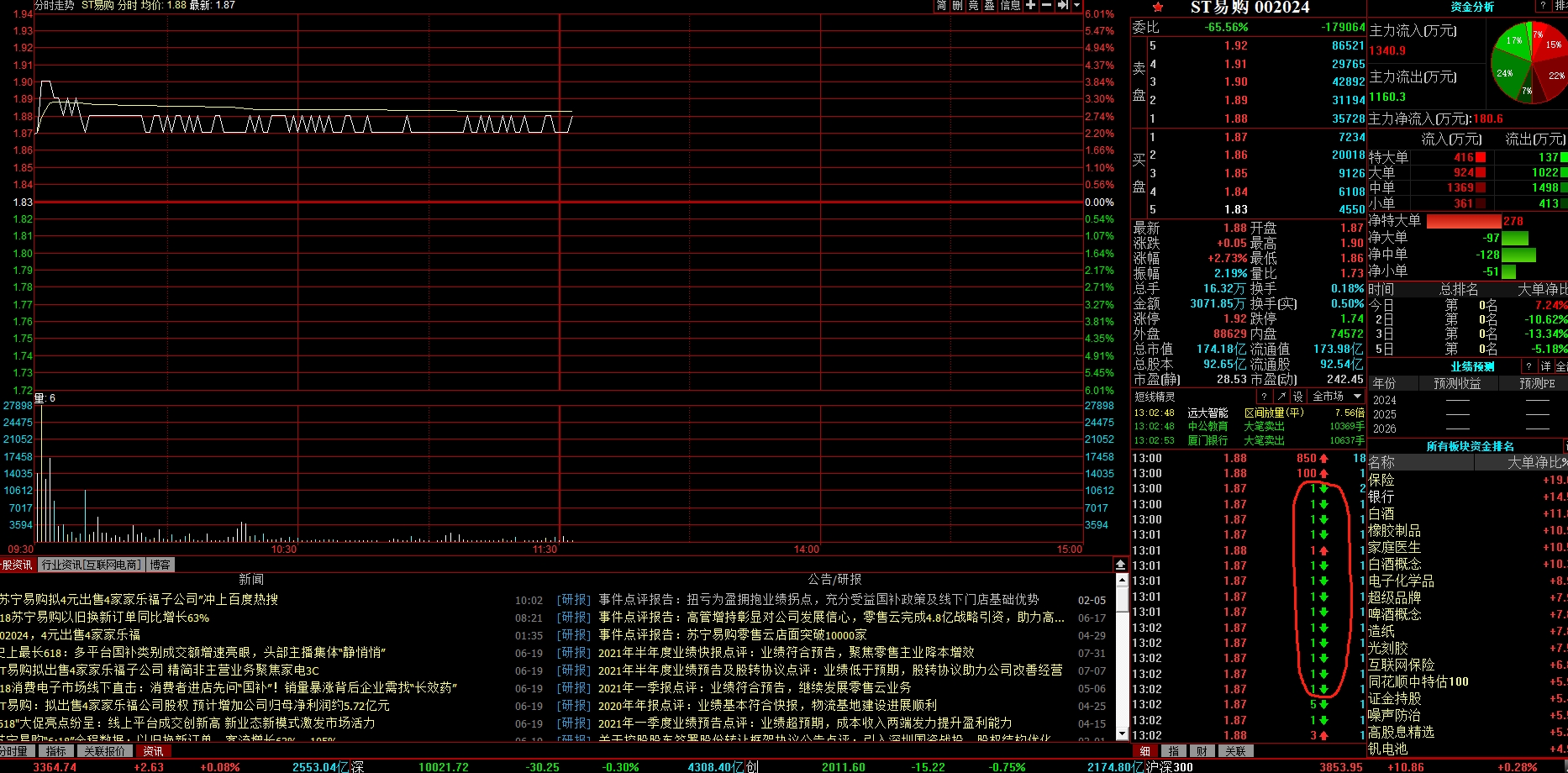
Task: Open help question mark in 短线精灵 panel
Action: coord(1264,397)
